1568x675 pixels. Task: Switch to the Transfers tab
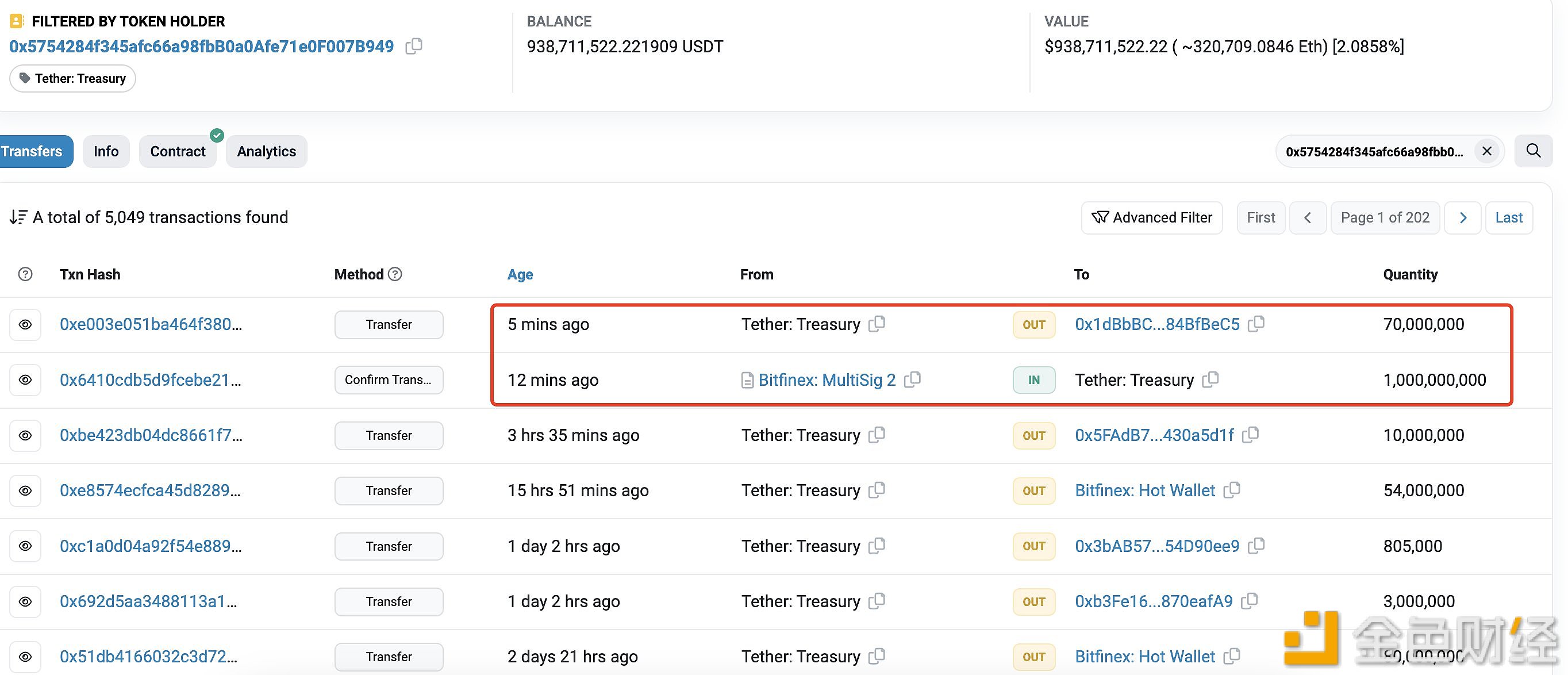[33, 152]
